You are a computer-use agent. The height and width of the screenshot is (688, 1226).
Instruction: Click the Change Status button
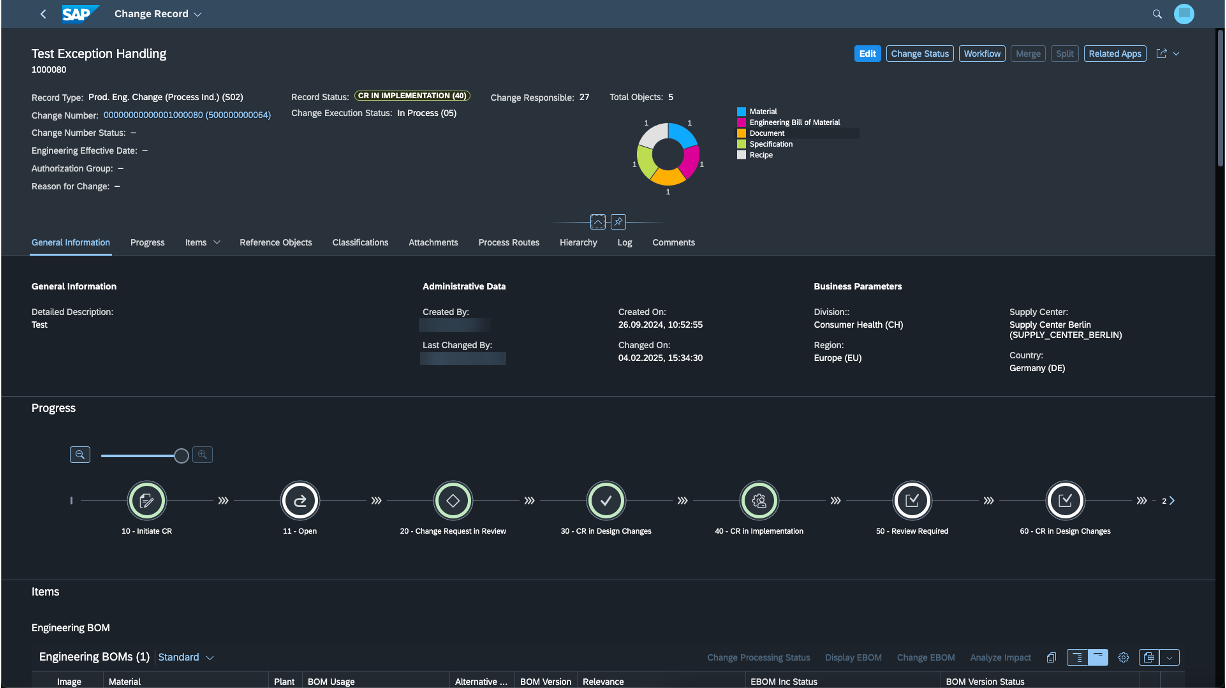920,54
